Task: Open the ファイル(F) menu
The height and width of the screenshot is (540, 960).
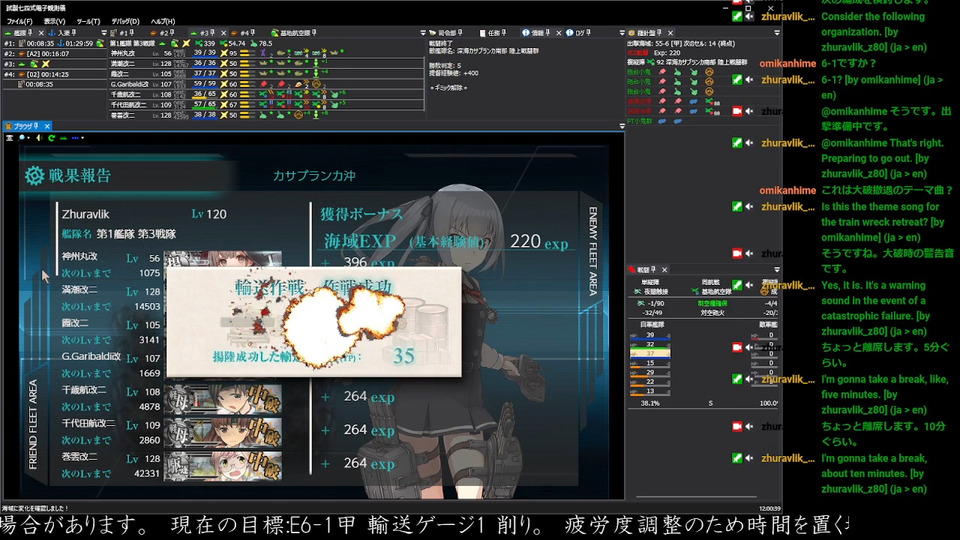Action: [x=19, y=21]
